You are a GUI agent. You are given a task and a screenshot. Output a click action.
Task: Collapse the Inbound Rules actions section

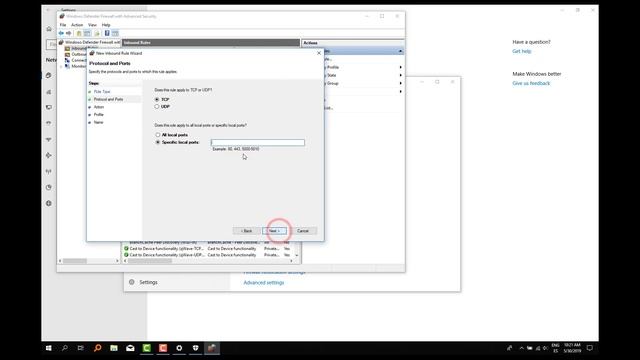(400, 51)
